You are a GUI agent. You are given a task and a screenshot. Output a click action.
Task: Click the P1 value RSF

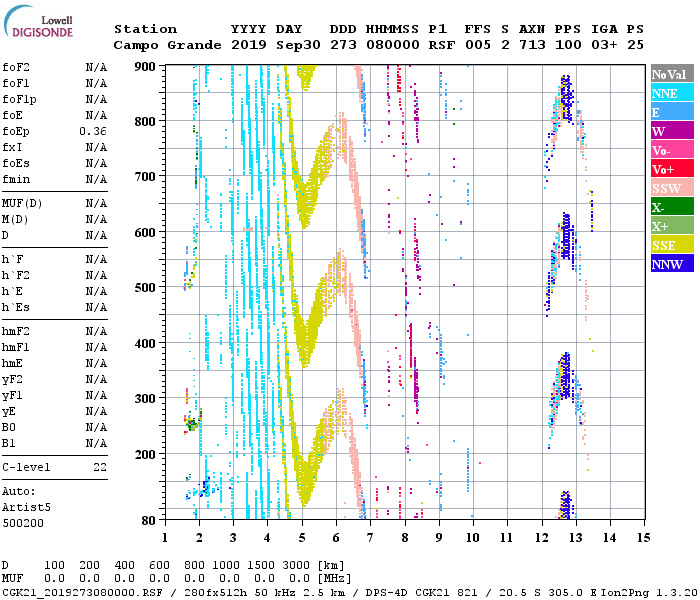tap(442, 45)
